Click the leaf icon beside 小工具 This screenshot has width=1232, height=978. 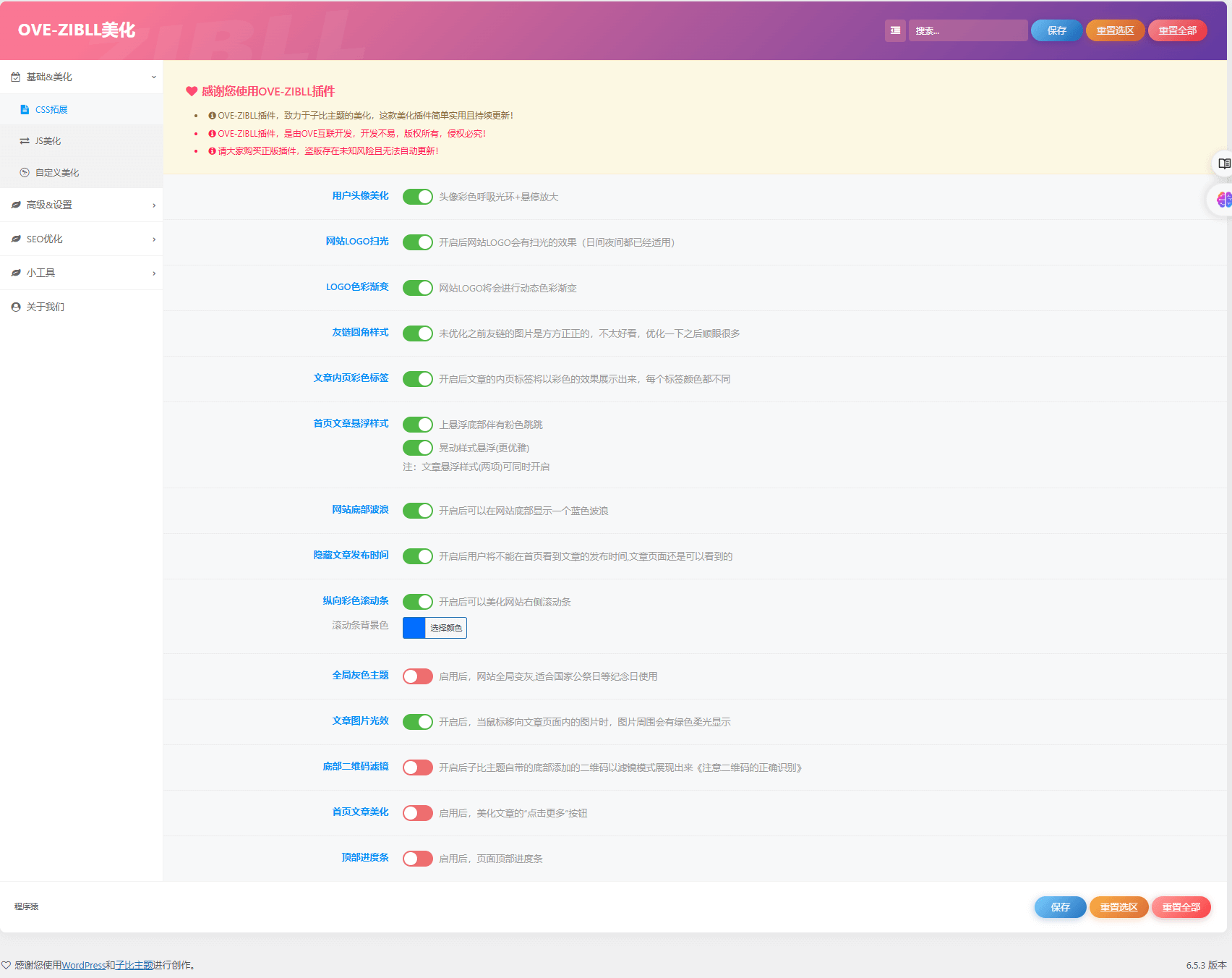16,273
